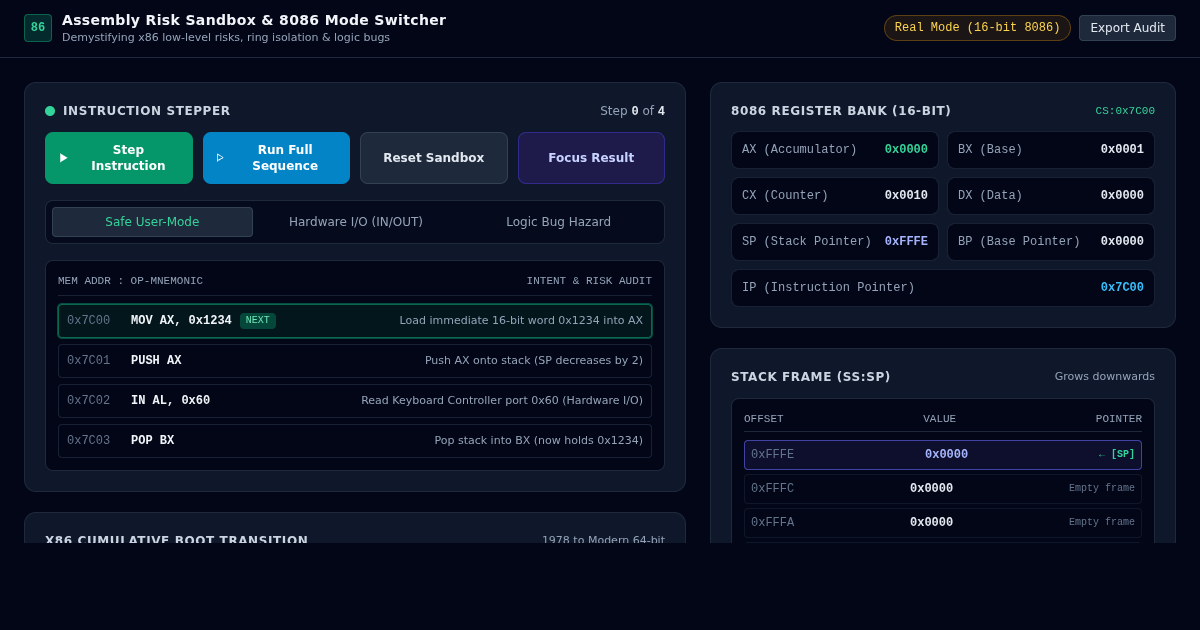
Task: Click the play icon on Step Instruction
Action: pyautogui.click(x=64, y=158)
